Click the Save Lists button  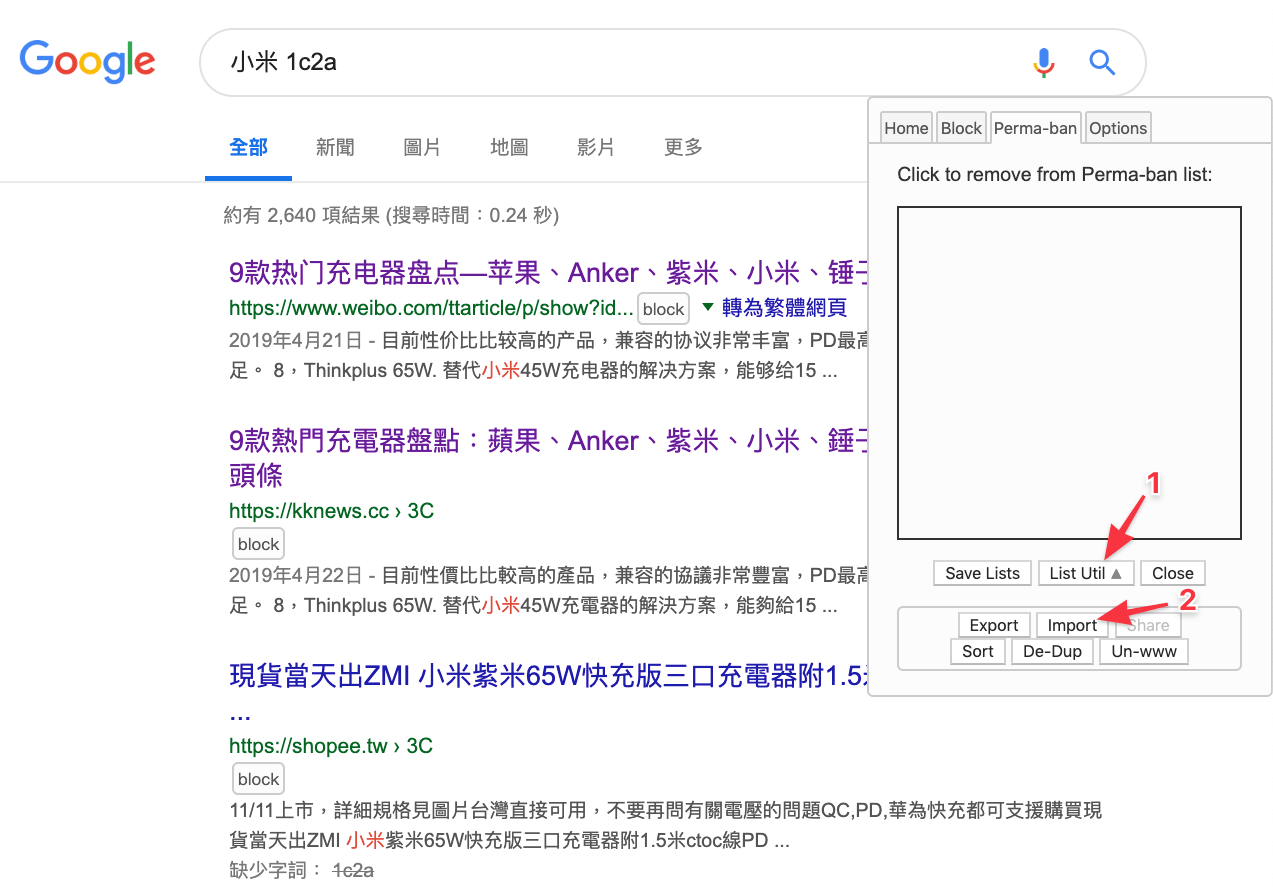click(x=982, y=573)
